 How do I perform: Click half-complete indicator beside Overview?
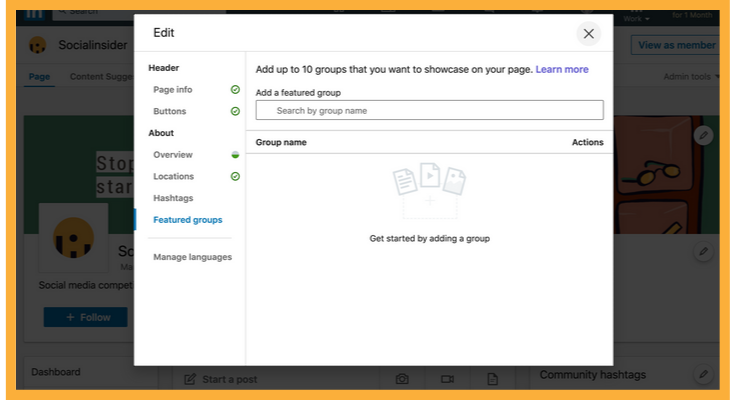(x=235, y=155)
